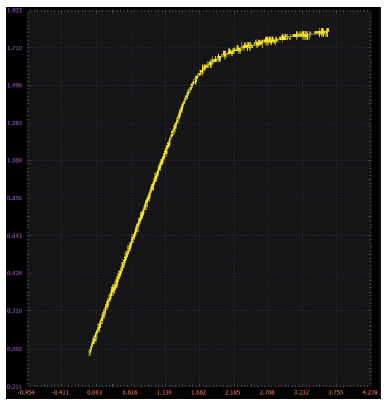Screen dimensions: 385x403
Task: Select the 4.278 x-axis label
Action: pos(370,393)
